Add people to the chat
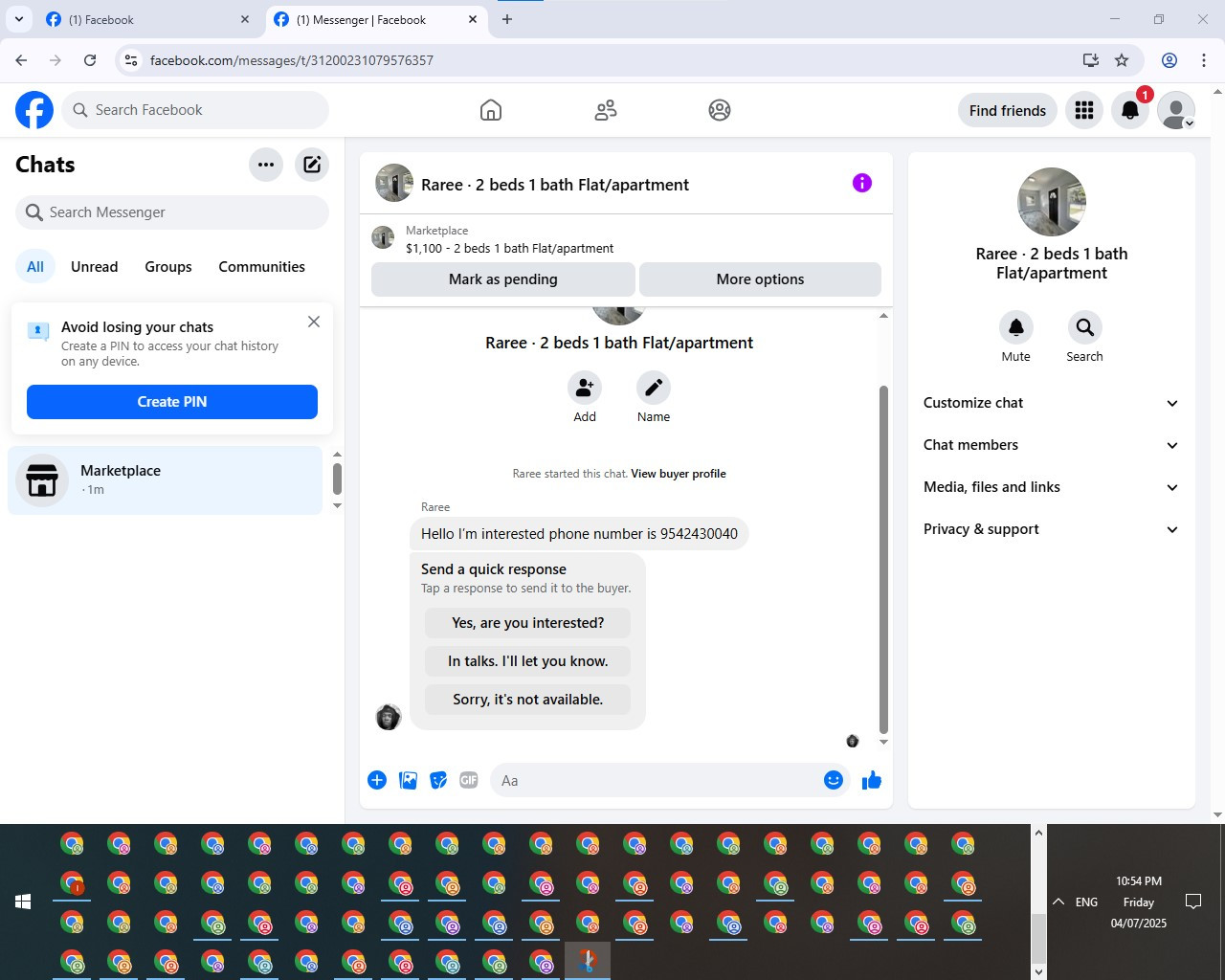This screenshot has height=980, width=1225. point(585,388)
